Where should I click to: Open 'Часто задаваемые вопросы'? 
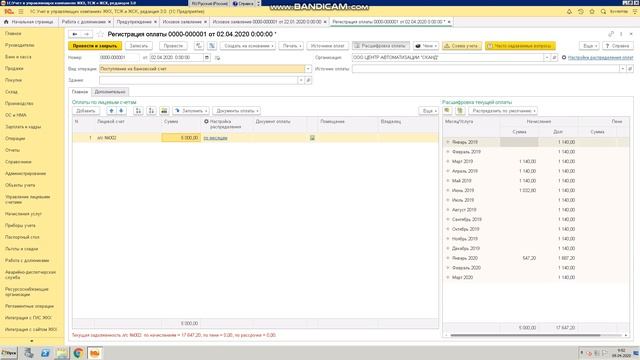pos(520,46)
